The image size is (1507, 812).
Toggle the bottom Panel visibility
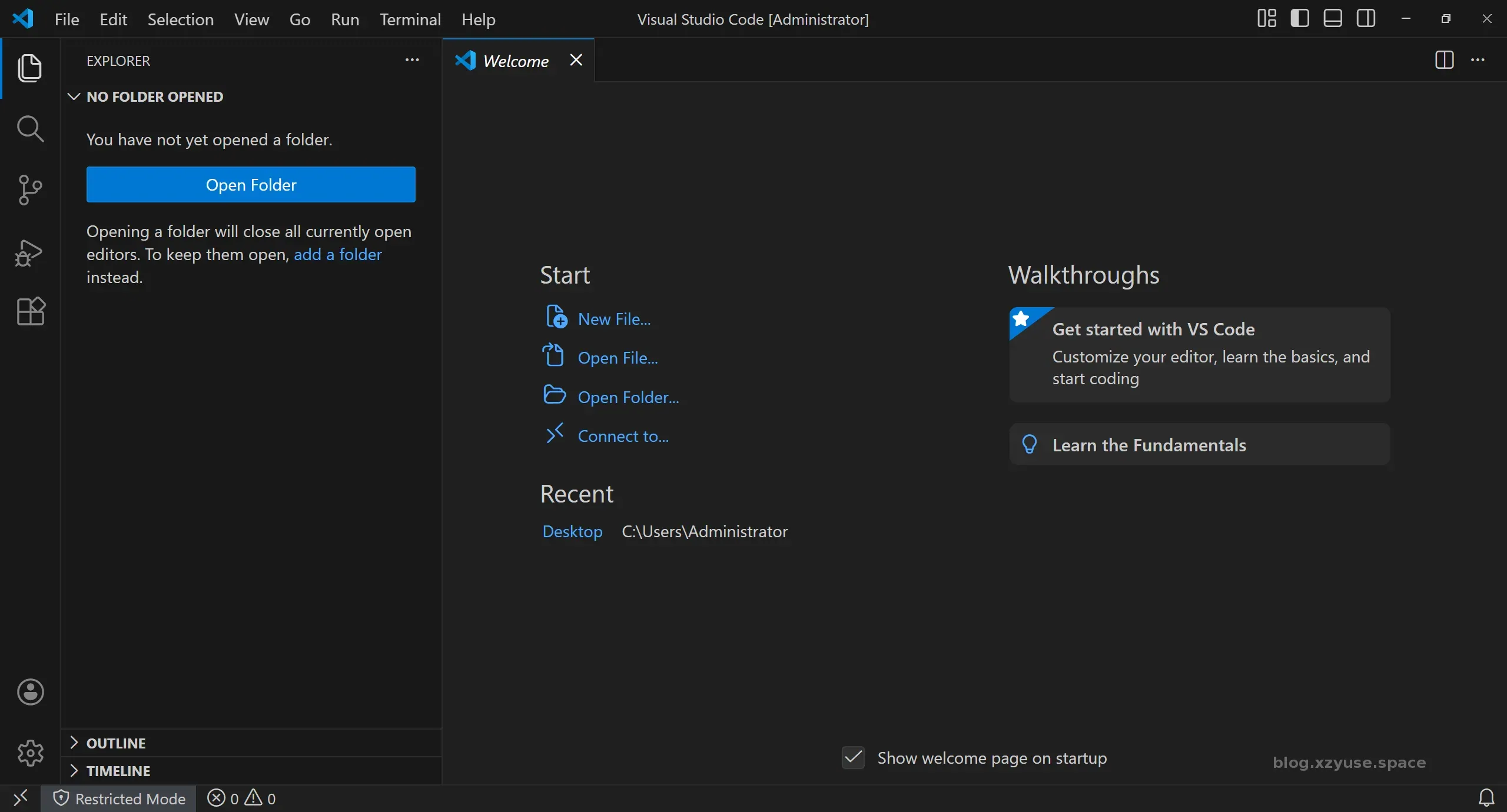[x=1333, y=19]
